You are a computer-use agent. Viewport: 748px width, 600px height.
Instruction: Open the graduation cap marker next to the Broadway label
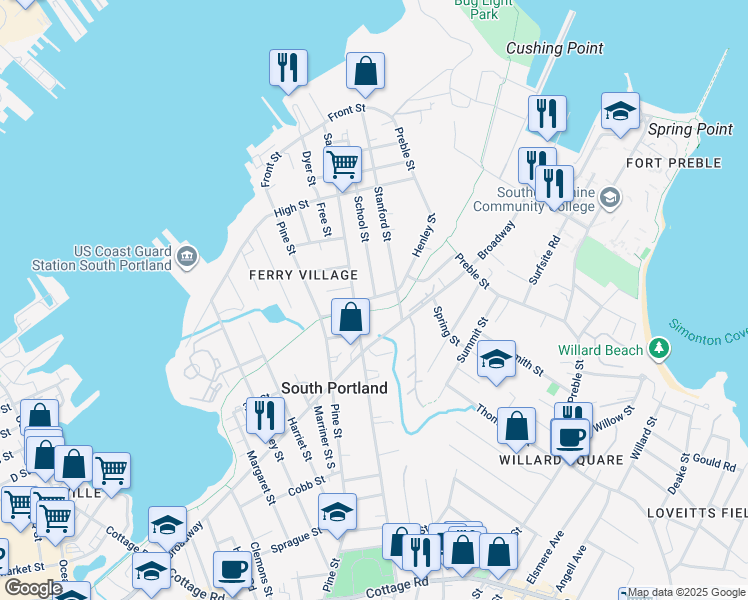coord(167,527)
